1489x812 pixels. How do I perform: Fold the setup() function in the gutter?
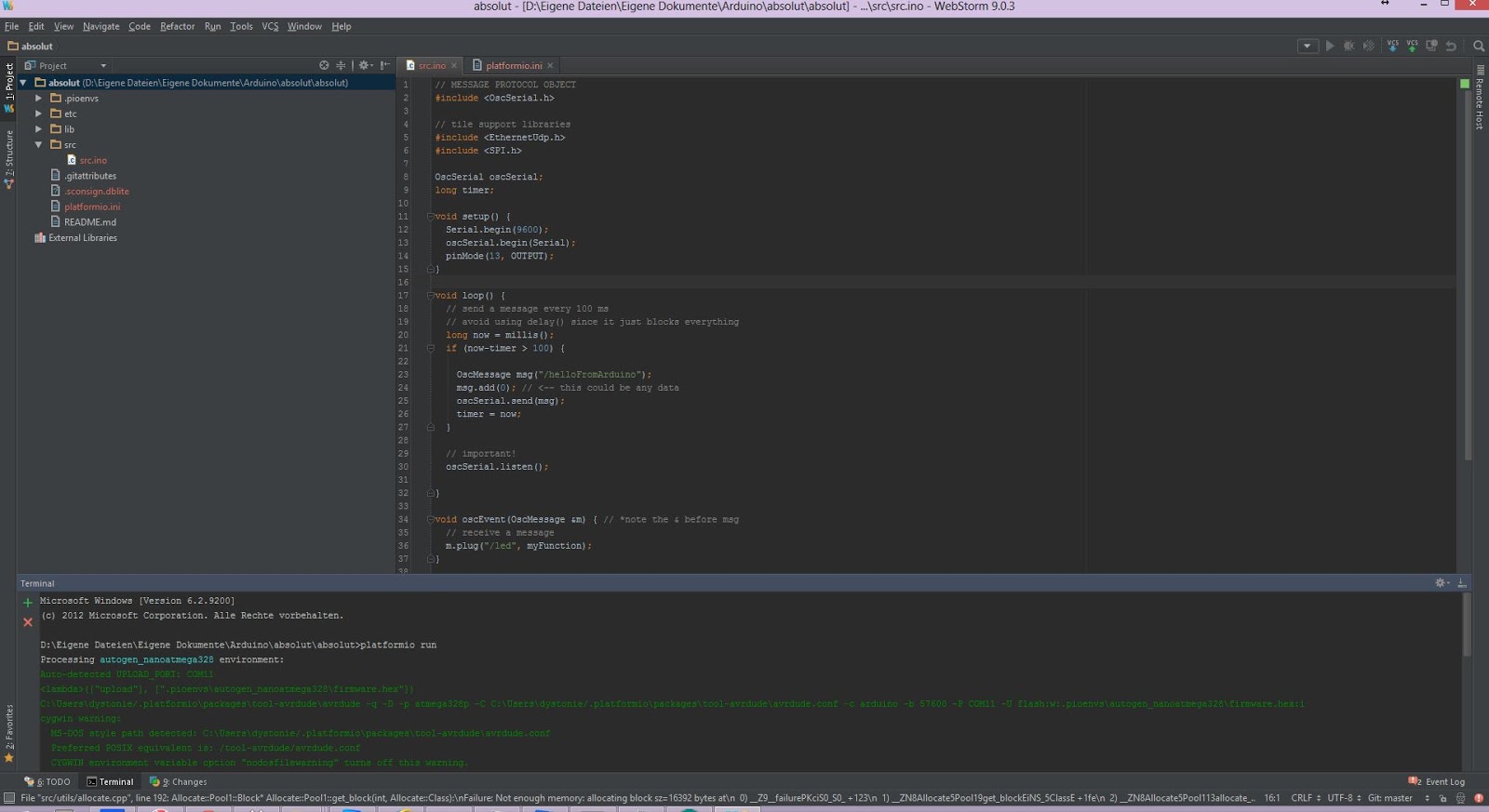[x=431, y=217]
